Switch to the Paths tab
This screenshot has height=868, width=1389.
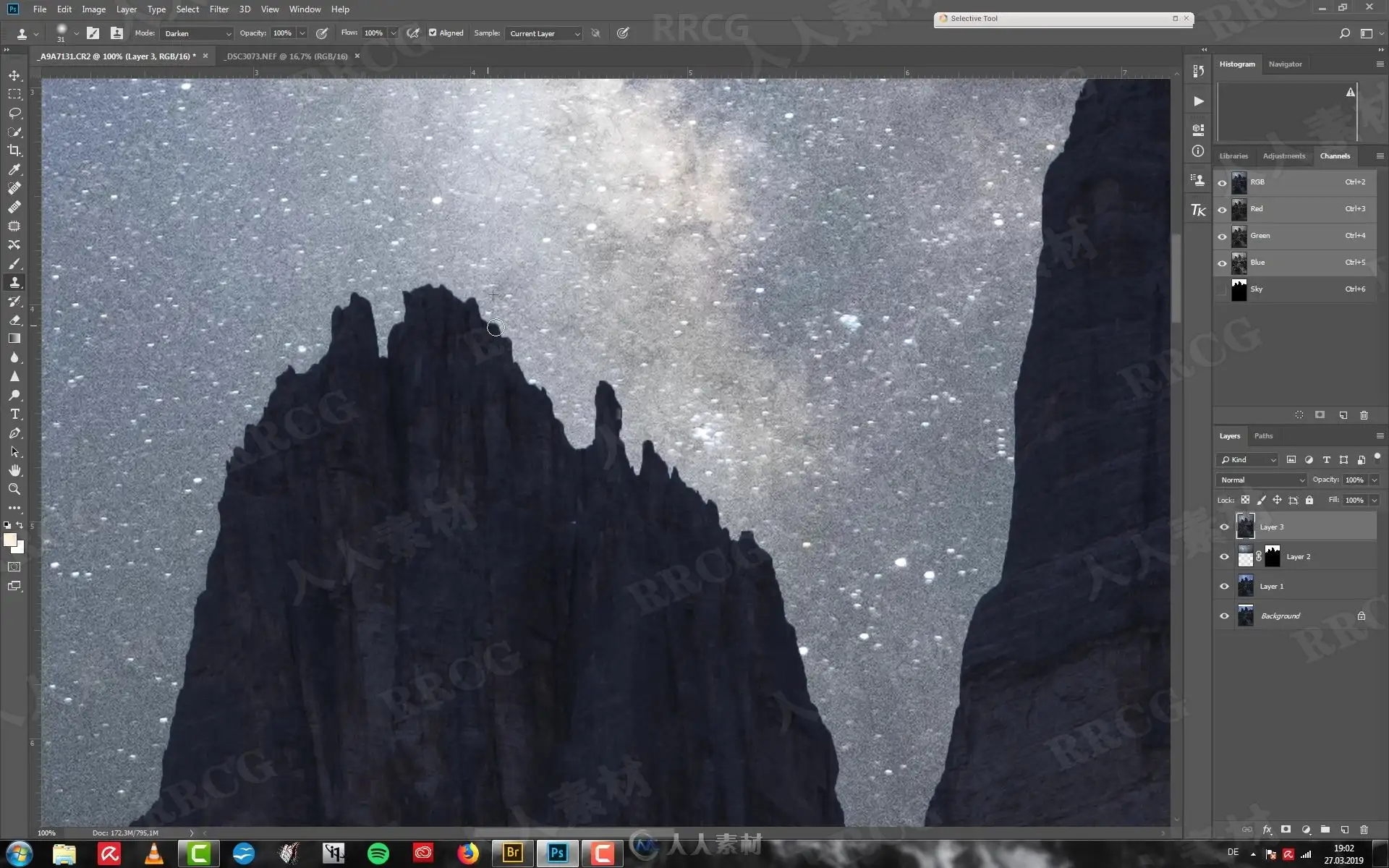pos(1263,436)
